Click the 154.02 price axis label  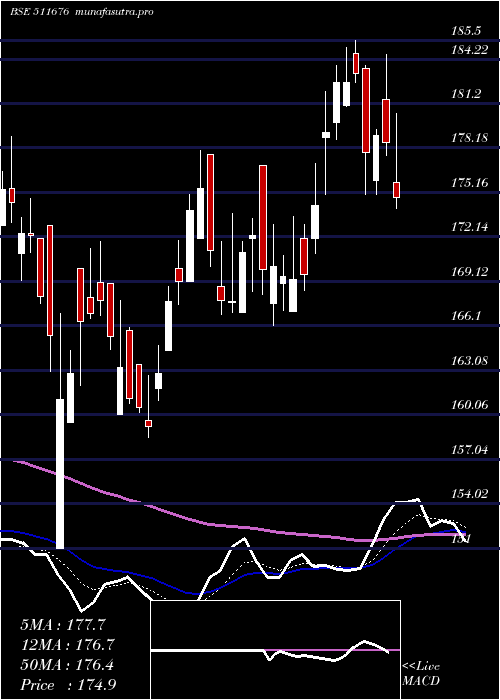(x=470, y=494)
